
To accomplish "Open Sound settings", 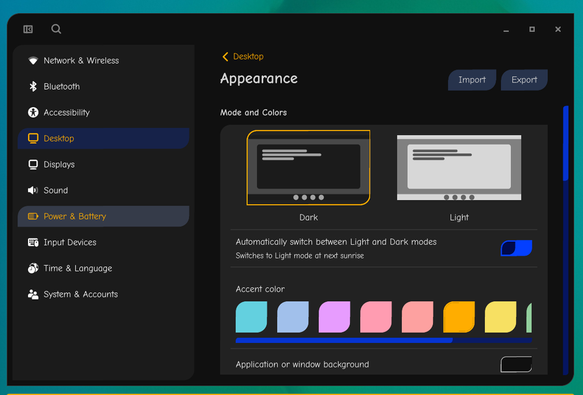I will (x=103, y=190).
